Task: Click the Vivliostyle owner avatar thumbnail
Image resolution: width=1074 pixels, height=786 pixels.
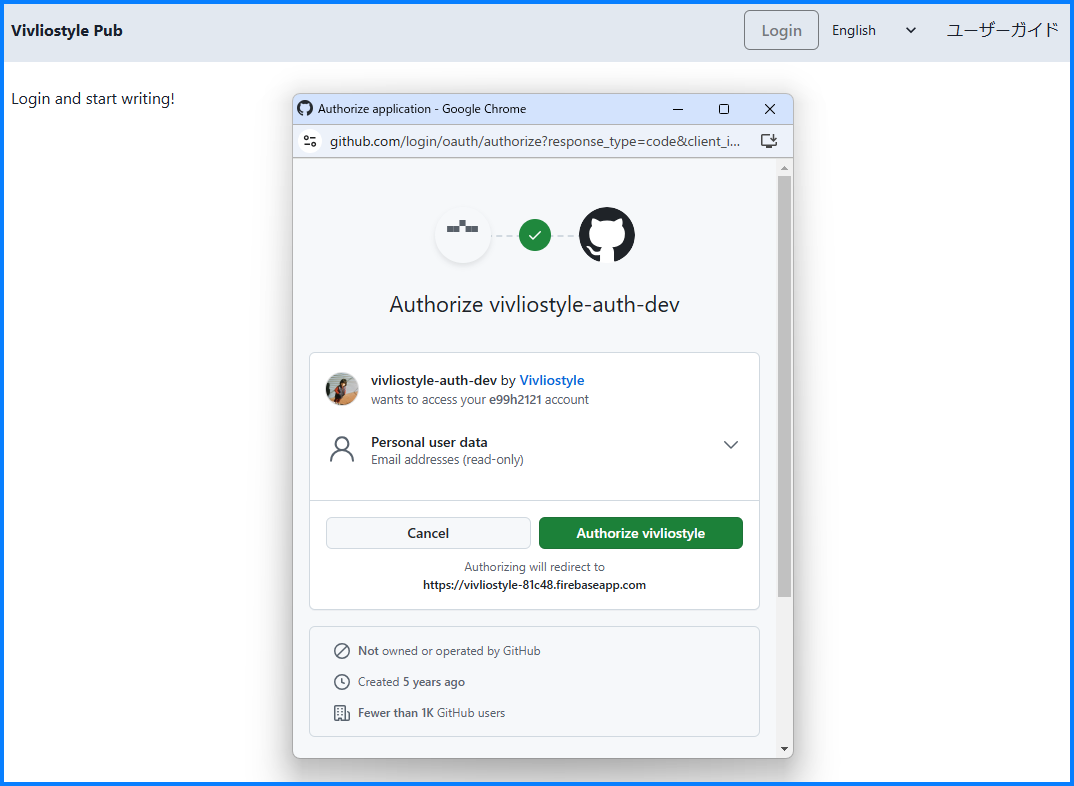Action: pos(342,389)
